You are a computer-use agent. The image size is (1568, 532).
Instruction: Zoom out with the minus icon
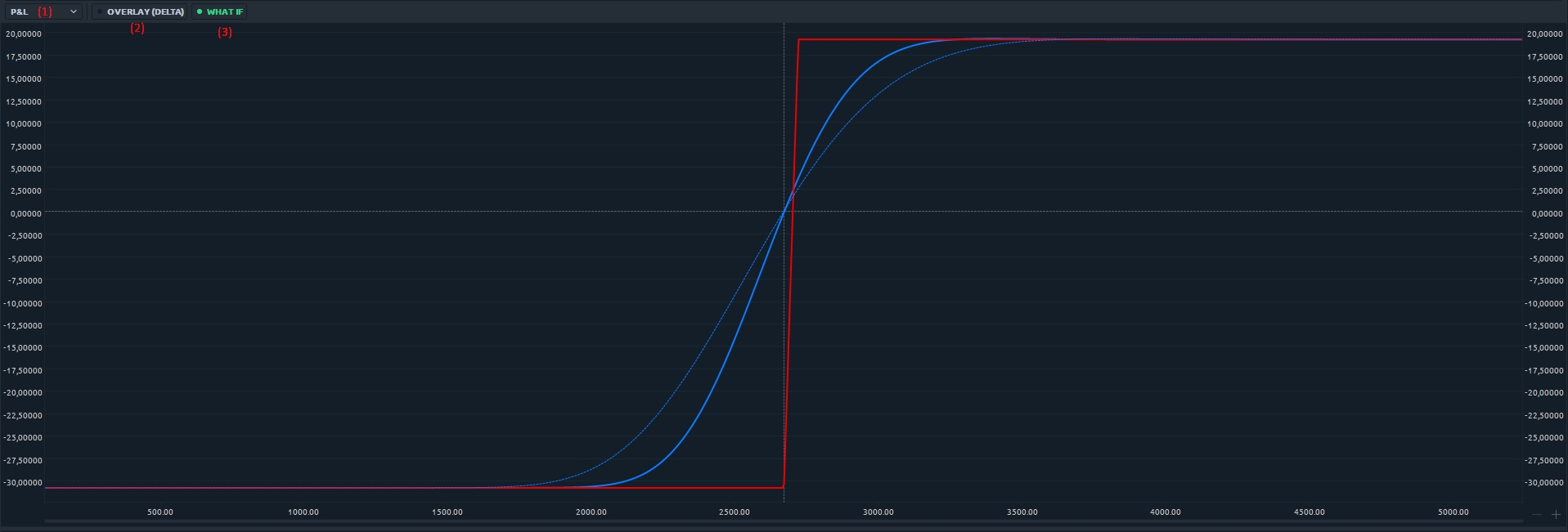(1536, 515)
